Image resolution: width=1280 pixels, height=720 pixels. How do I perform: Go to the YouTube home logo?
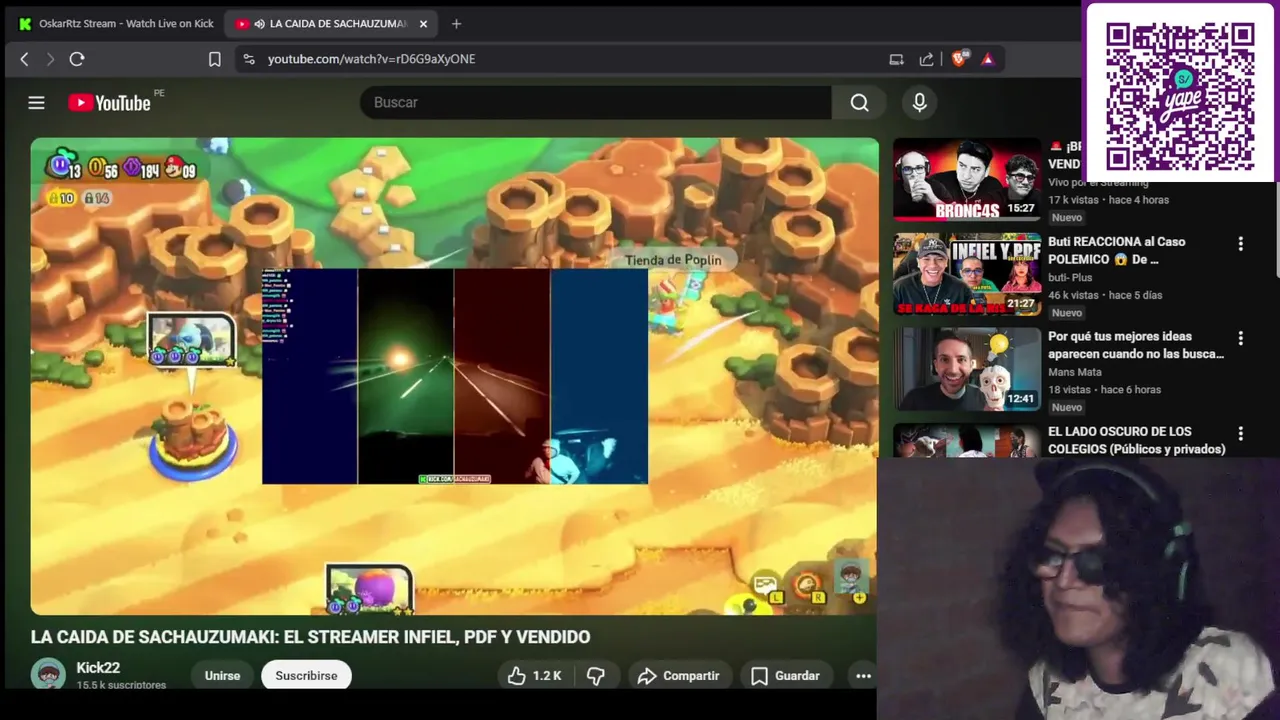coord(110,102)
